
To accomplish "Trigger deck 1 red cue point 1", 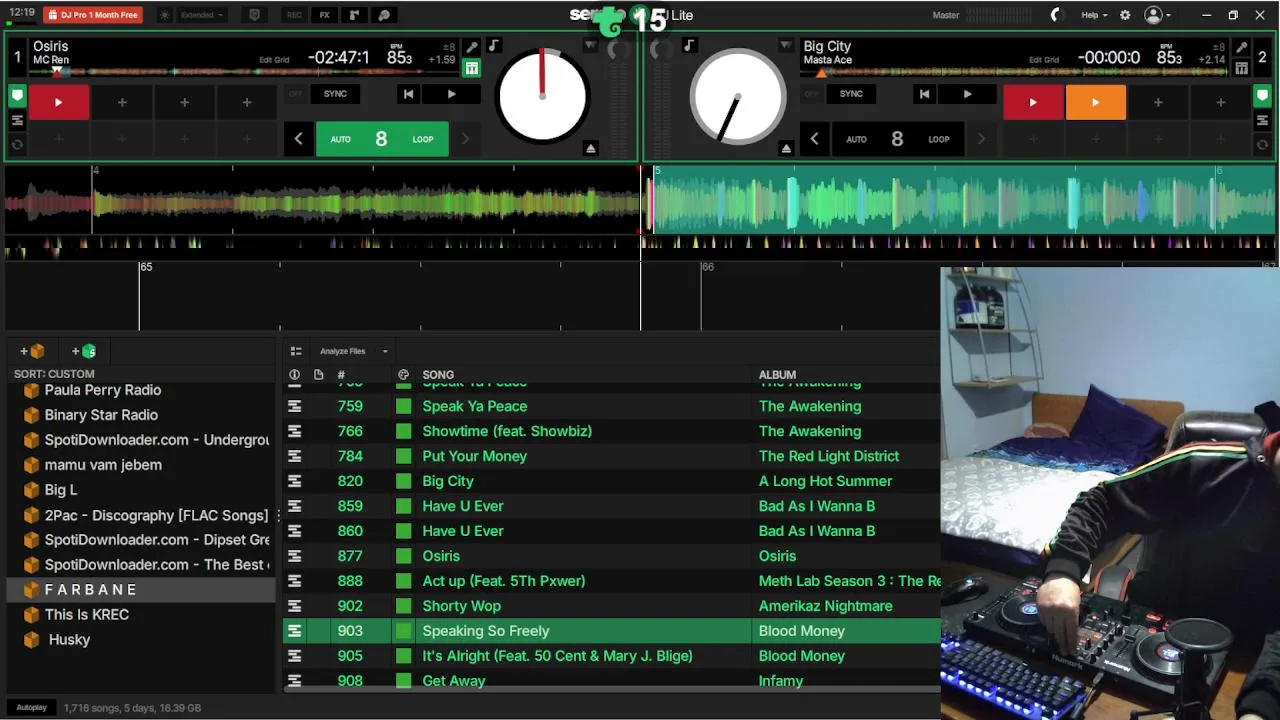I will pos(58,102).
